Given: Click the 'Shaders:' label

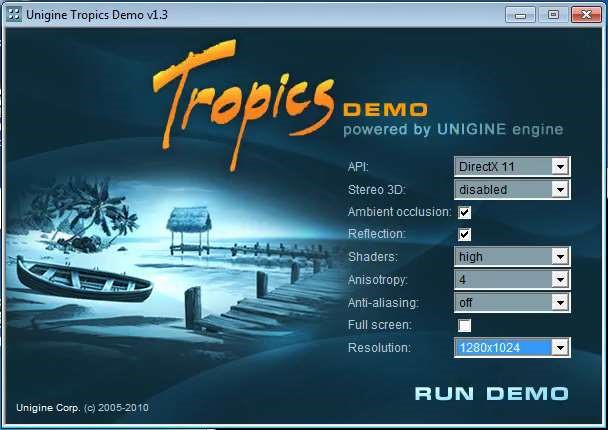Looking at the screenshot, I should [x=373, y=257].
